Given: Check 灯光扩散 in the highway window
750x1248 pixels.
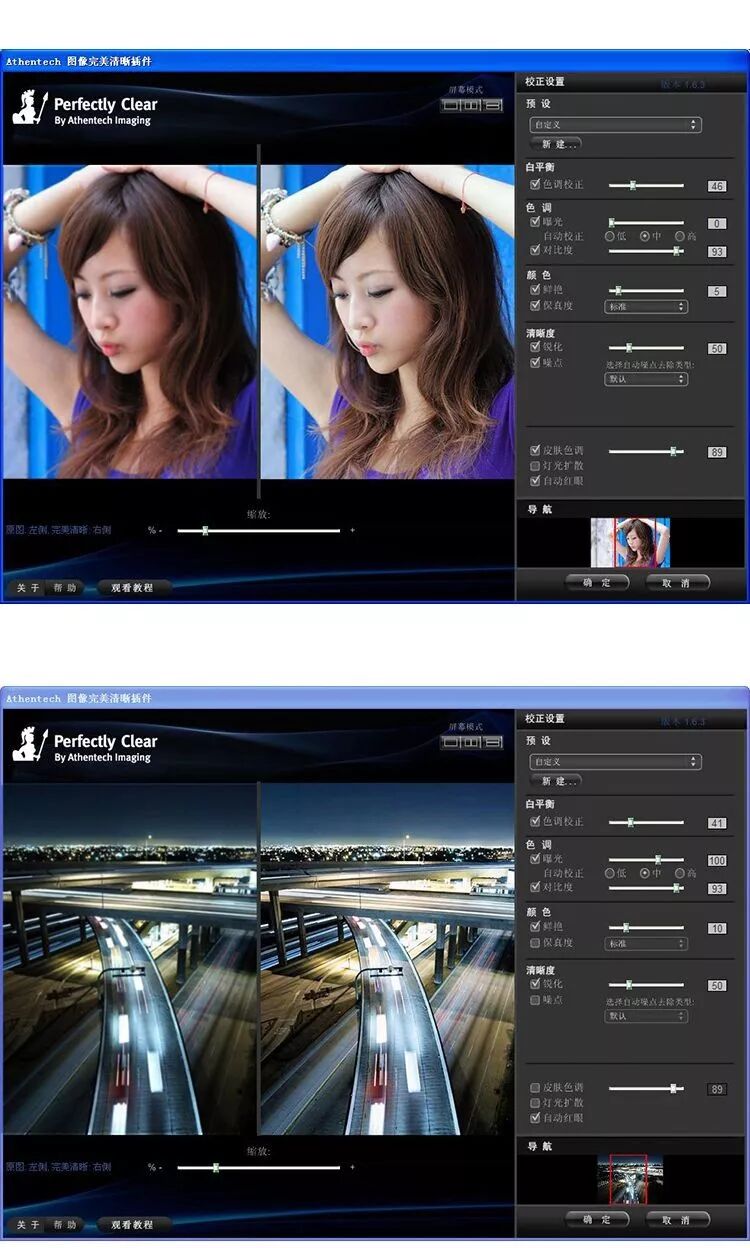Looking at the screenshot, I should 535,1103.
